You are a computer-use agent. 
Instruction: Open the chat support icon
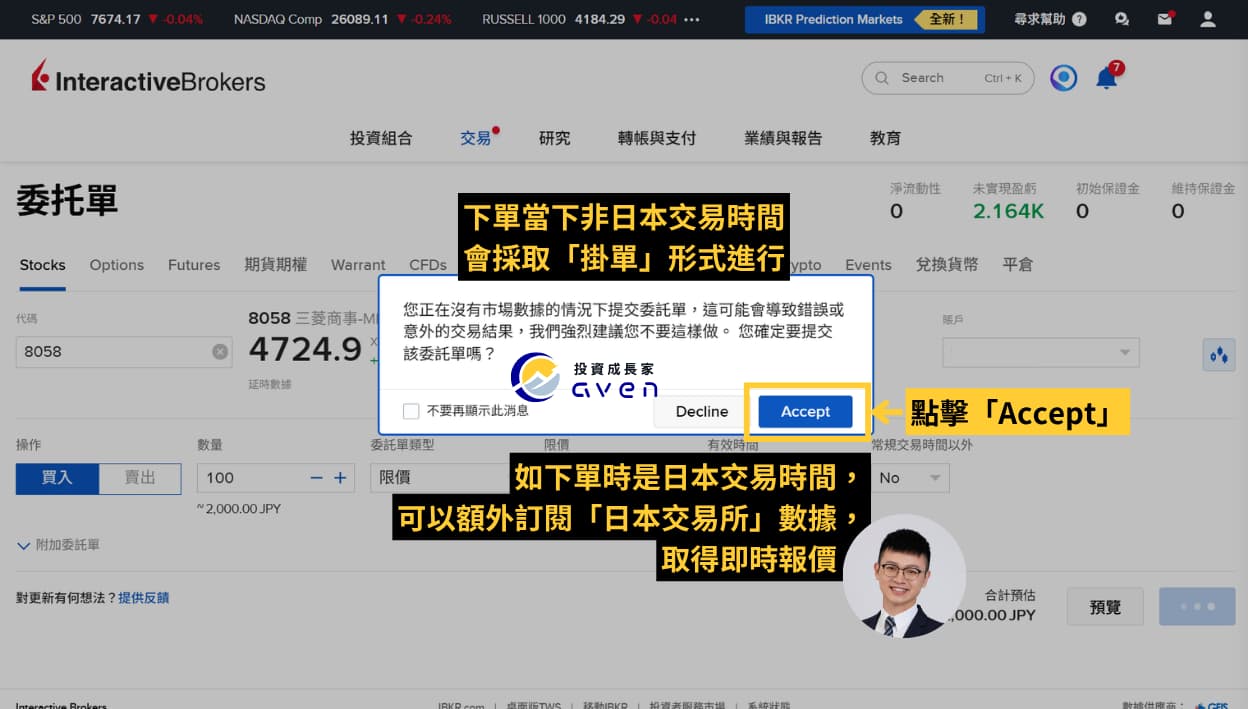pyautogui.click(x=1122, y=19)
